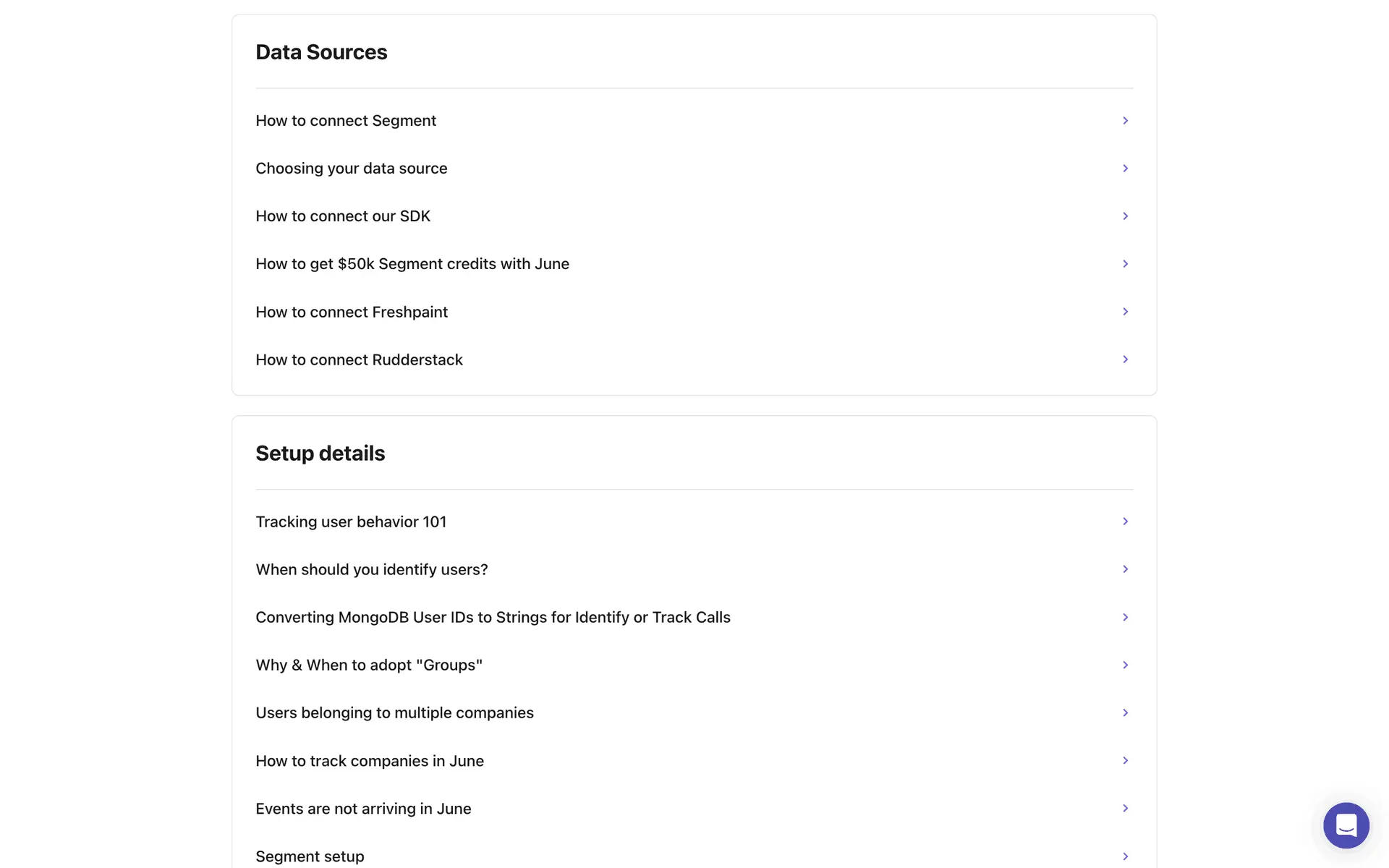Open the chat messenger launcher icon
Image resolution: width=1389 pixels, height=868 pixels.
(x=1346, y=825)
